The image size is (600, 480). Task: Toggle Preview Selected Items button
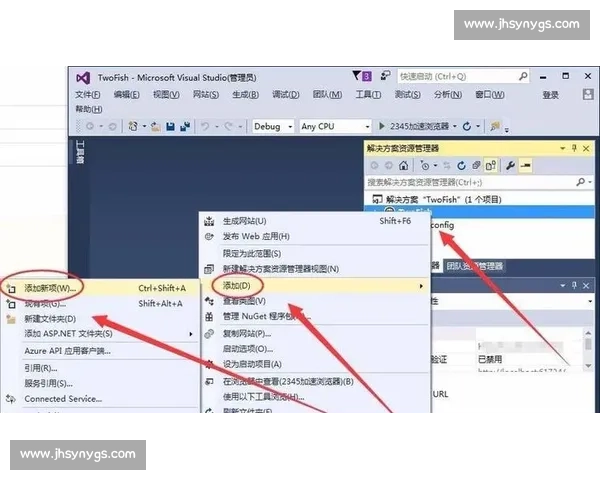tap(526, 165)
